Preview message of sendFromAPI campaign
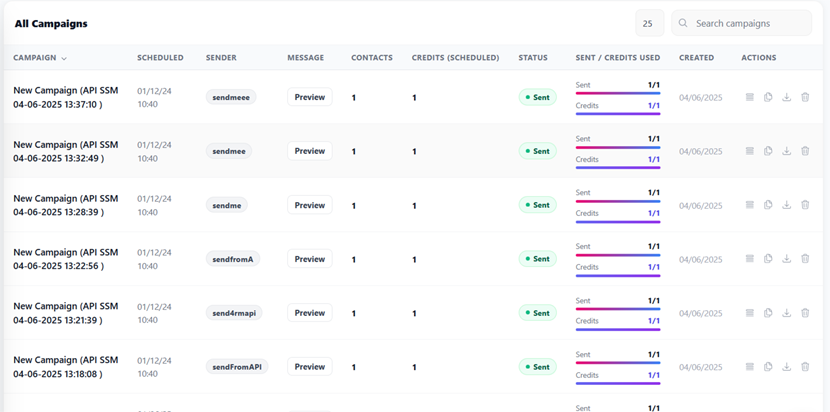This screenshot has width=830, height=412. (310, 366)
